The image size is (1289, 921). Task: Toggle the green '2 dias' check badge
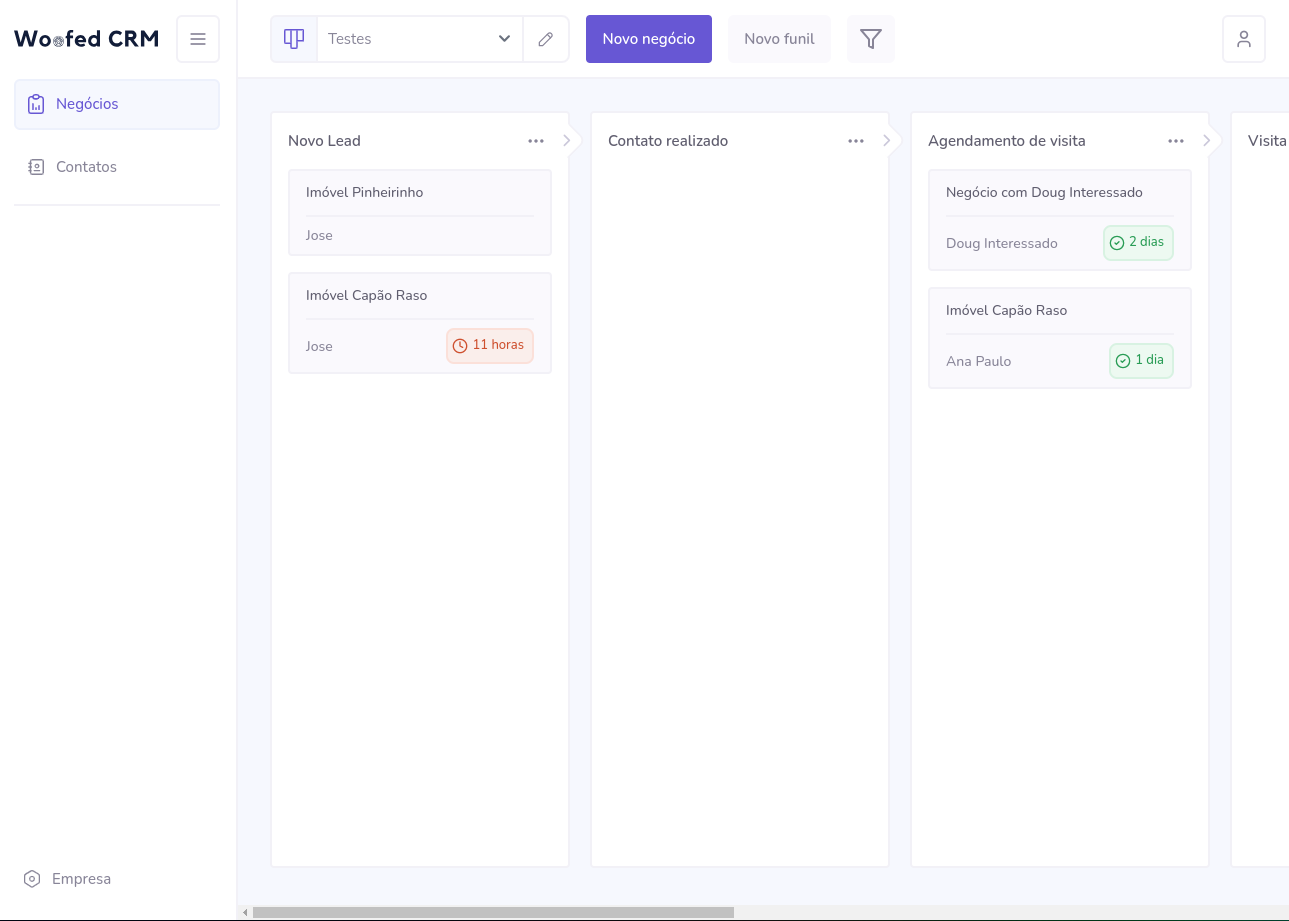coord(1138,242)
